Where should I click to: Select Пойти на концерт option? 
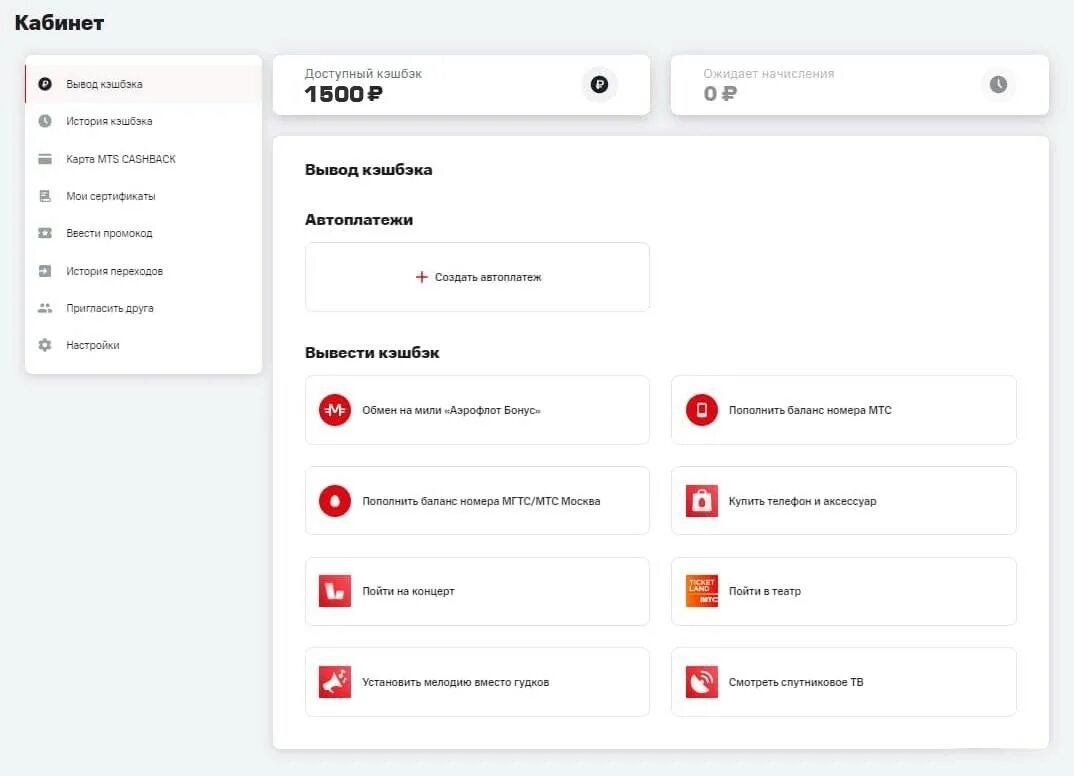pos(477,591)
